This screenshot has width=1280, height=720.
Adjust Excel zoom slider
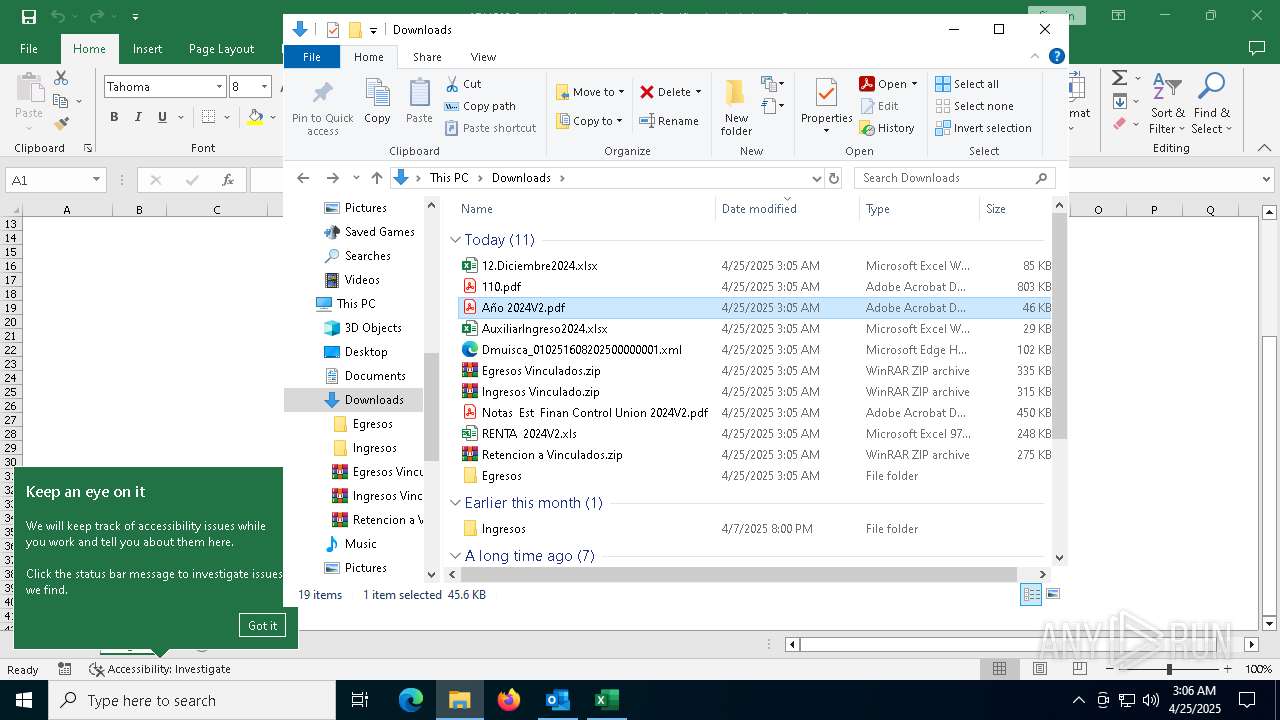tap(1169, 669)
